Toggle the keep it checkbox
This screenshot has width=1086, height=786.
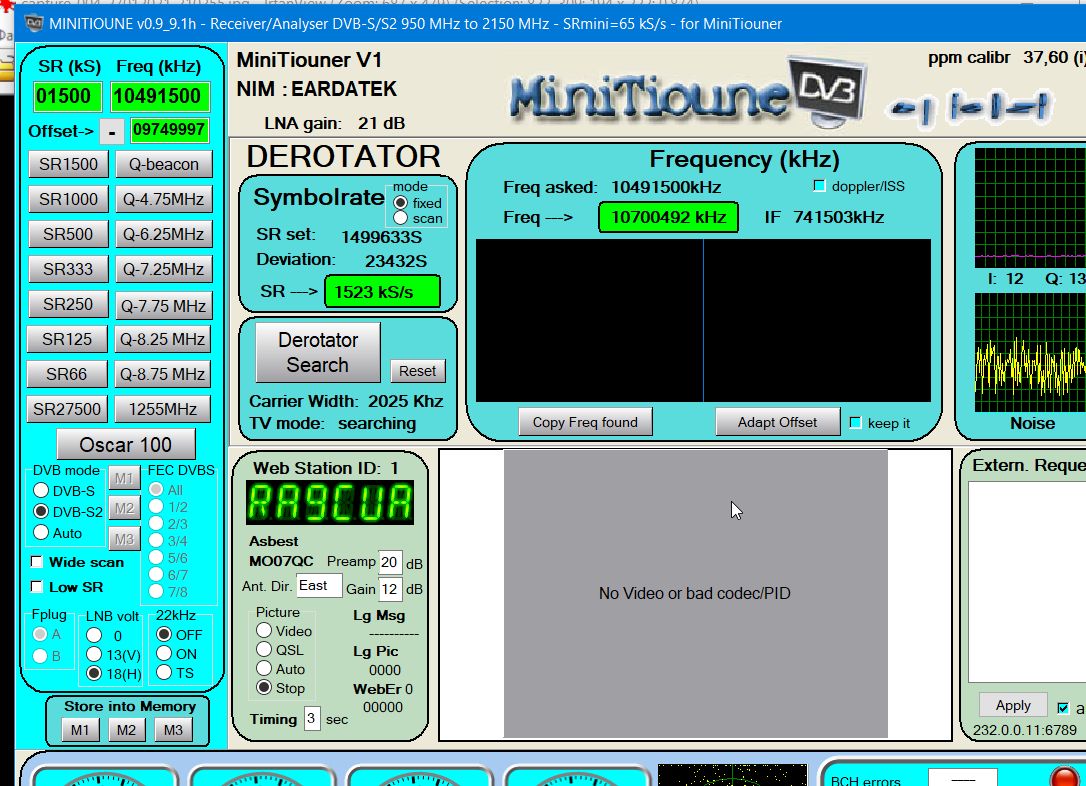click(x=855, y=422)
